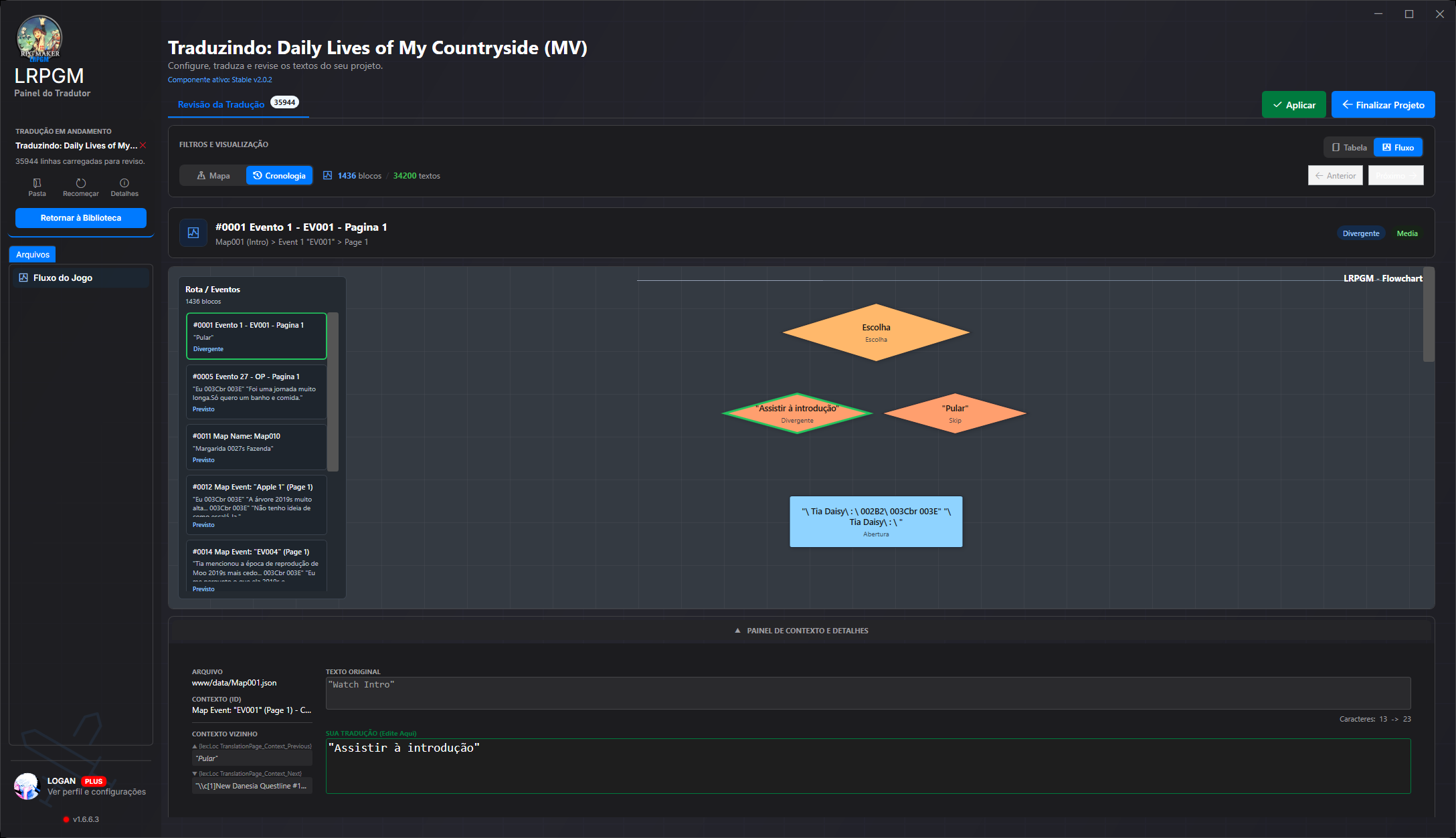Close the current translation with red X

coord(143,145)
